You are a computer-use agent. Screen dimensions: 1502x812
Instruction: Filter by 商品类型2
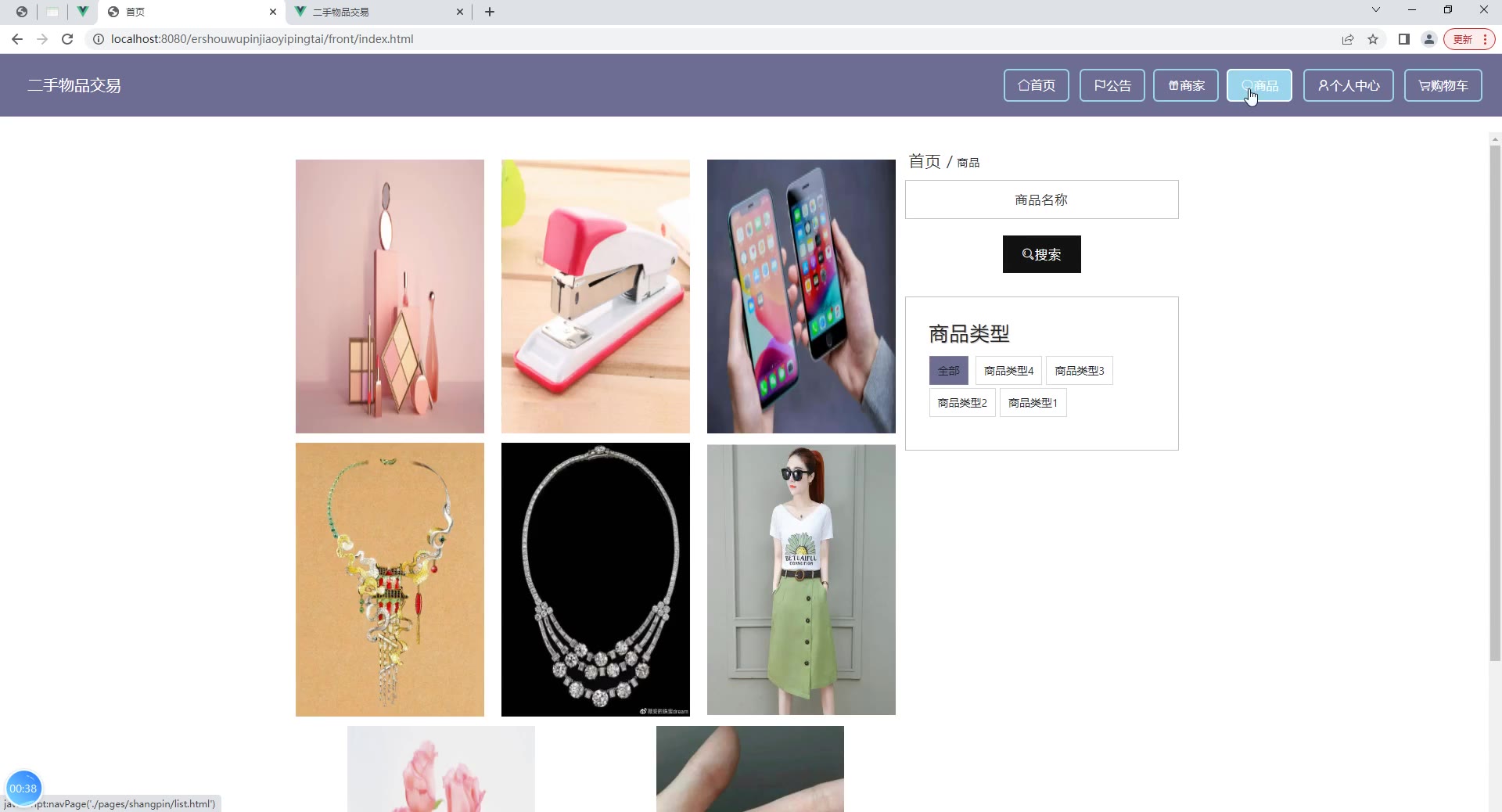[961, 403]
